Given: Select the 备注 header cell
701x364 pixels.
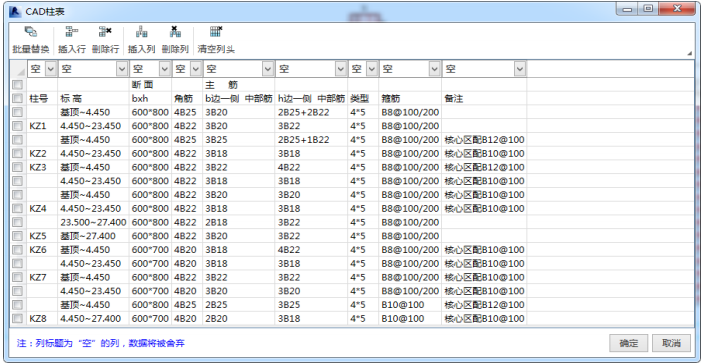Looking at the screenshot, I should [484, 99].
